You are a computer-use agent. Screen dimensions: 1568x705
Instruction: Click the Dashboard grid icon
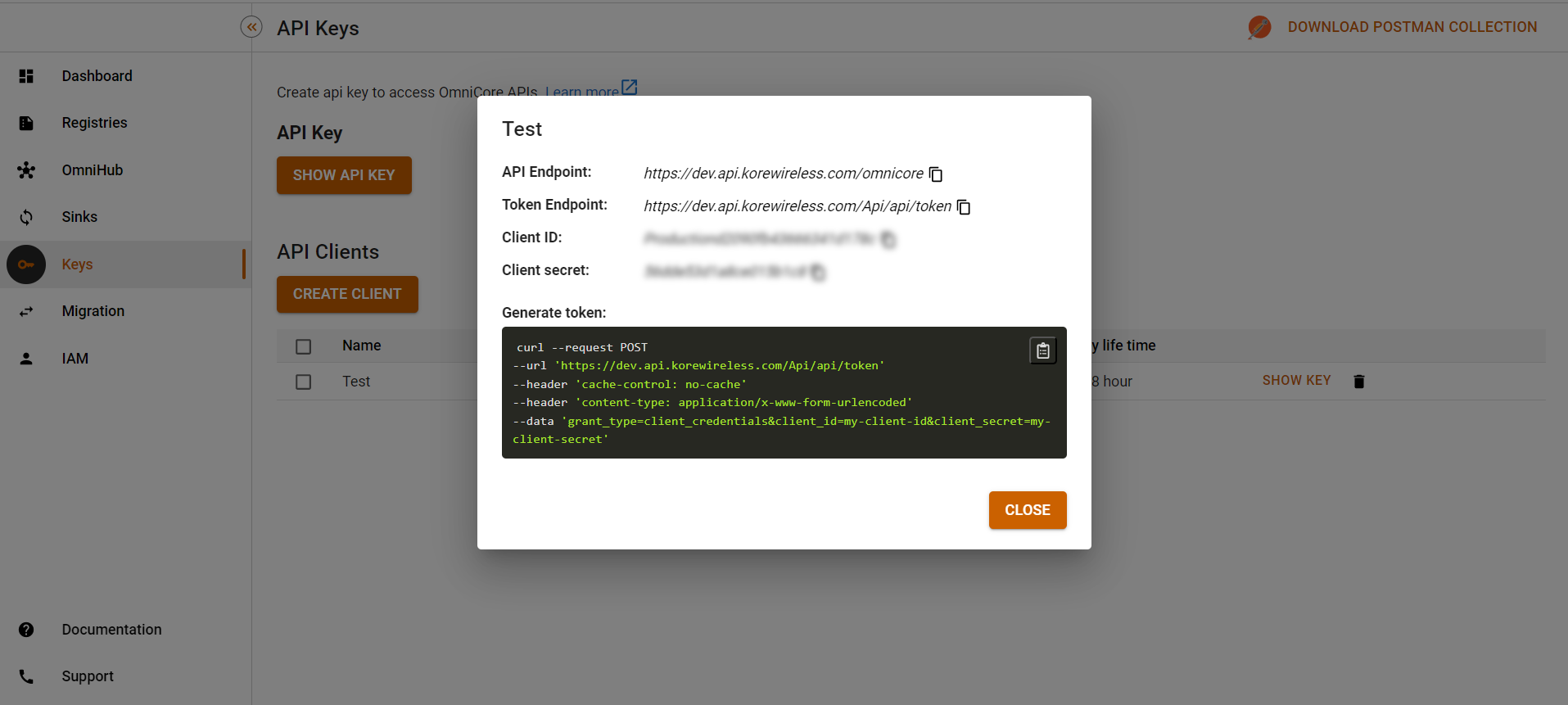coord(26,76)
